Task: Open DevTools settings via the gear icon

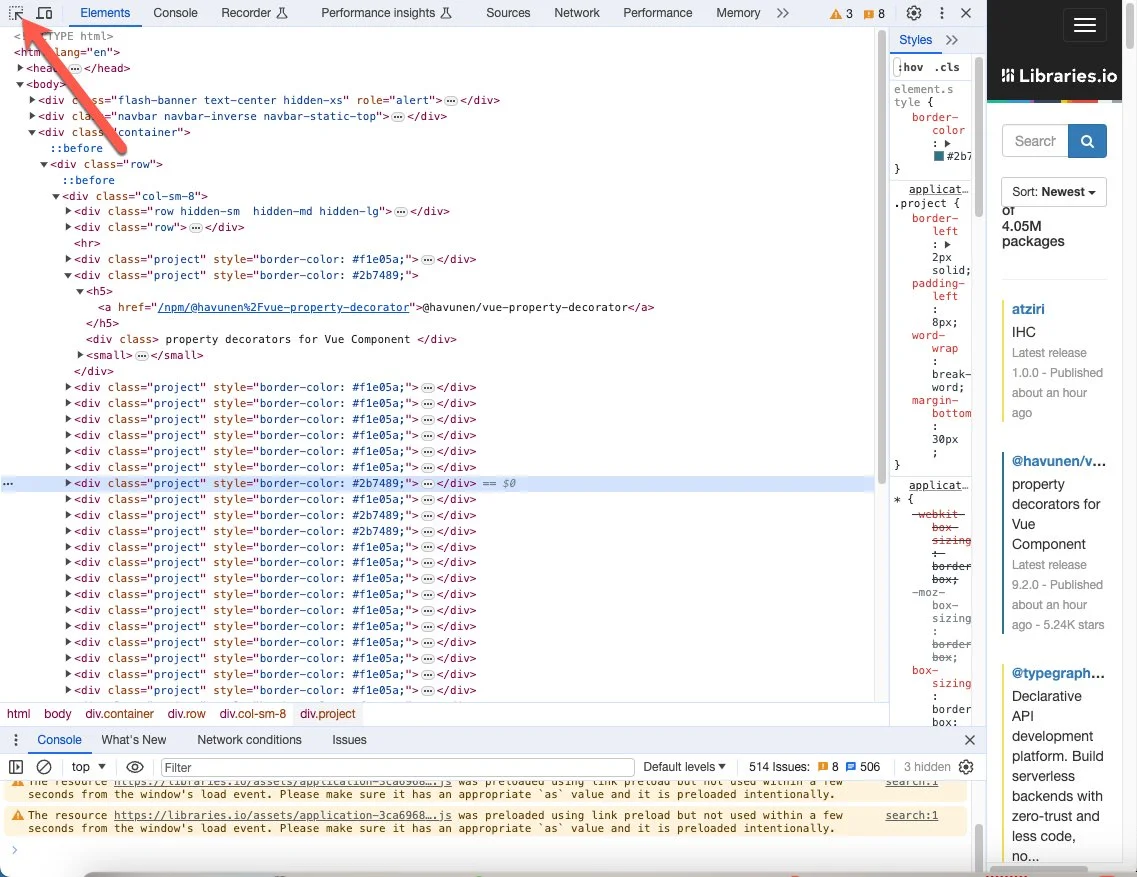Action: tap(913, 13)
